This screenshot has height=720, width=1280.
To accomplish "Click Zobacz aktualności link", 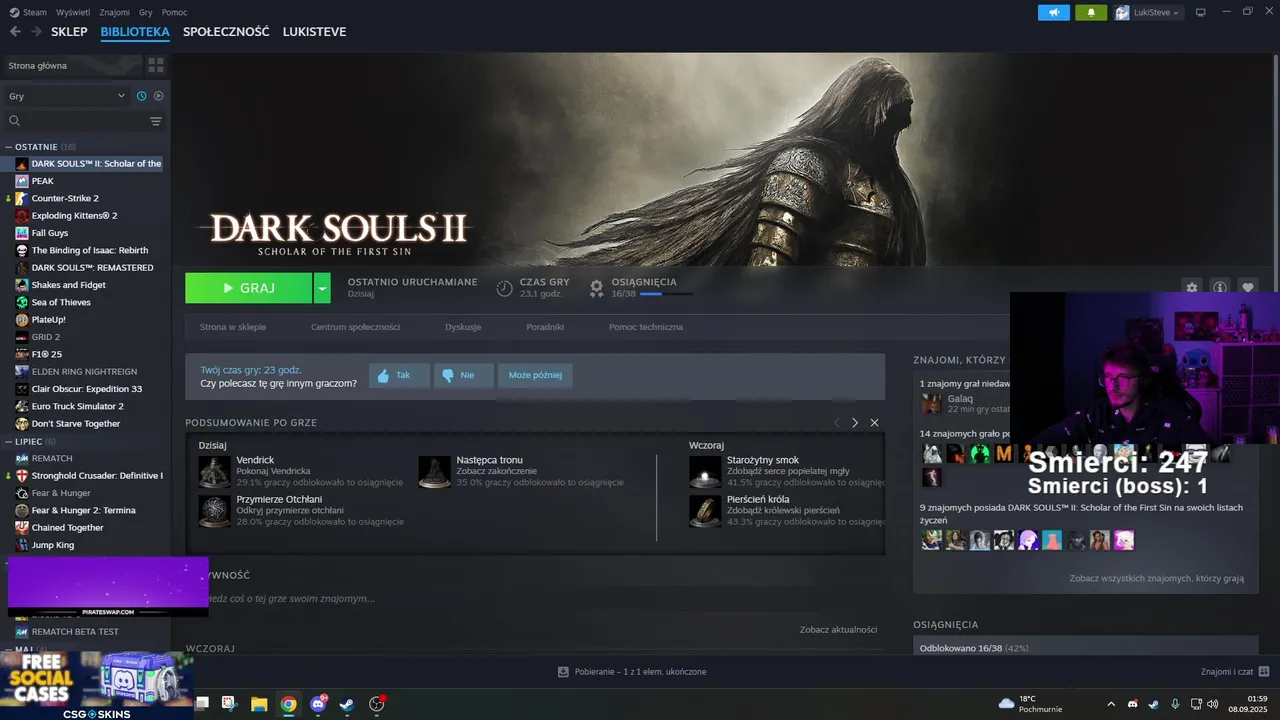I will pos(838,630).
